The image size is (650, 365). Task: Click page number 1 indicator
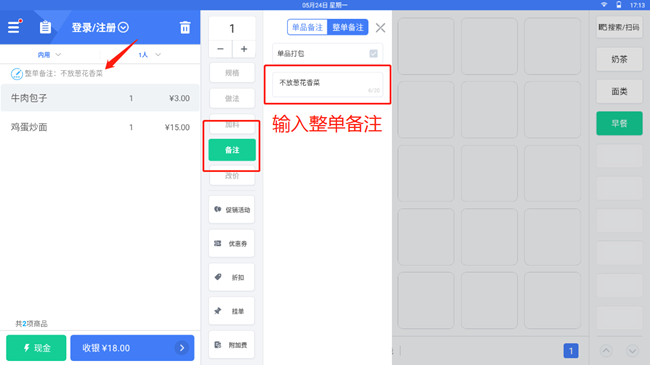571,351
